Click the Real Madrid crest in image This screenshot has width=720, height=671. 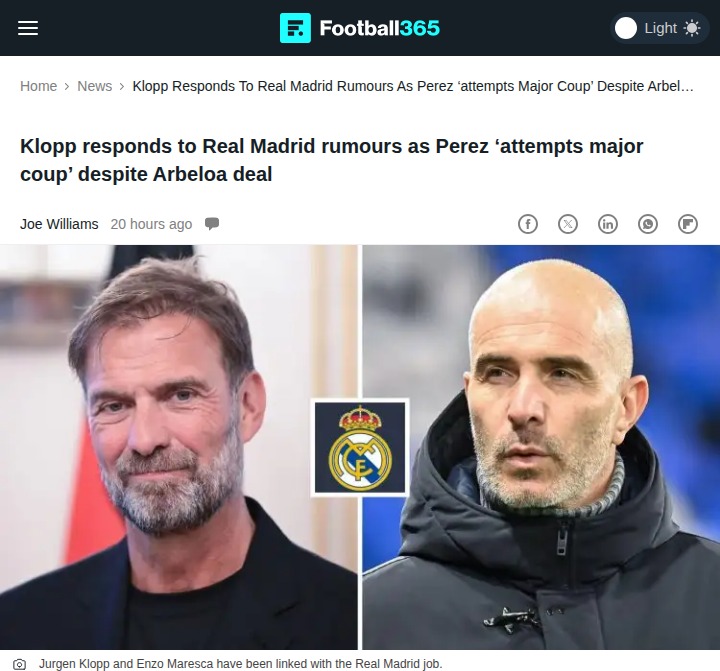click(x=360, y=447)
